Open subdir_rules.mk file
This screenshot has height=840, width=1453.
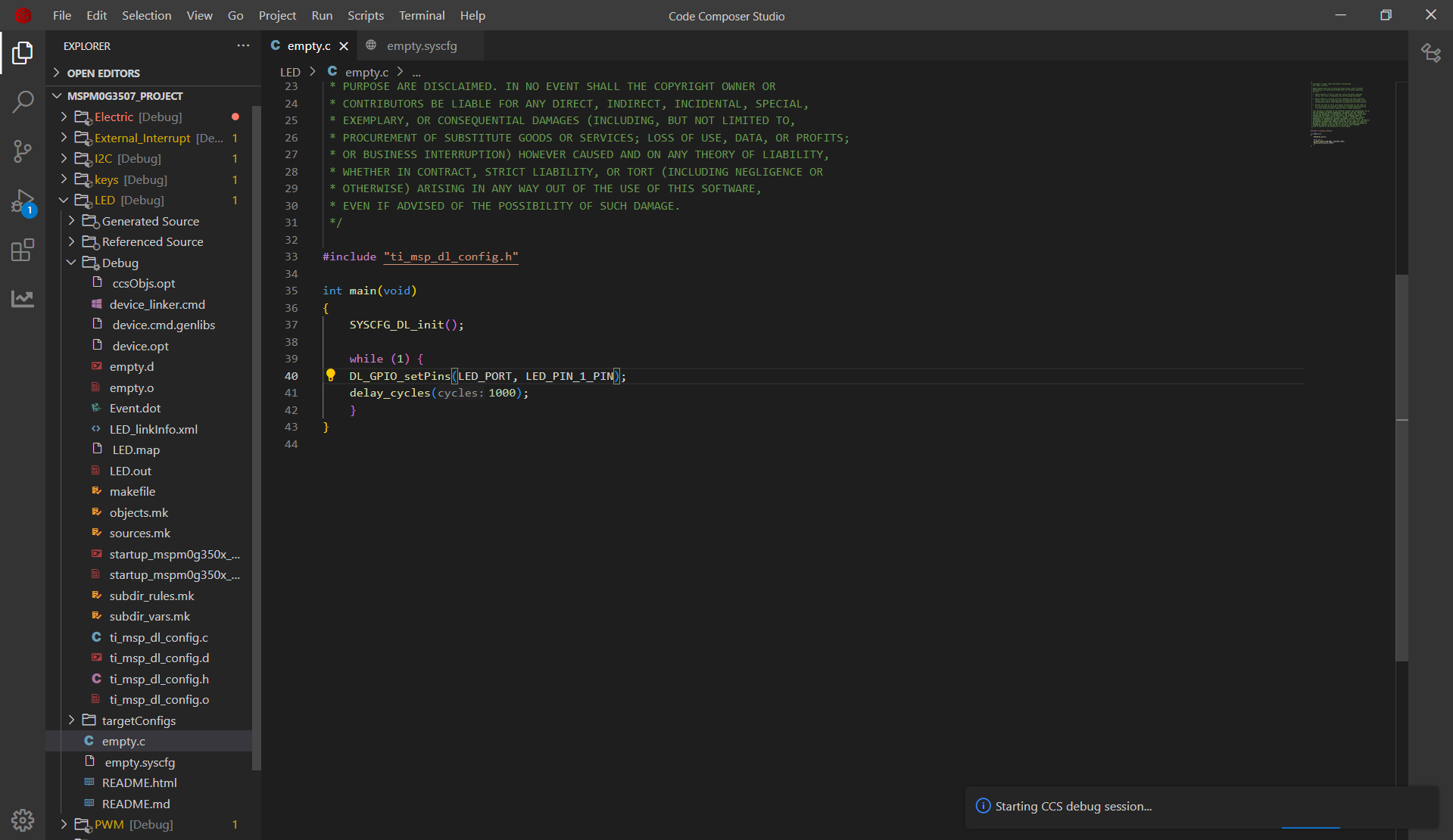(x=148, y=596)
